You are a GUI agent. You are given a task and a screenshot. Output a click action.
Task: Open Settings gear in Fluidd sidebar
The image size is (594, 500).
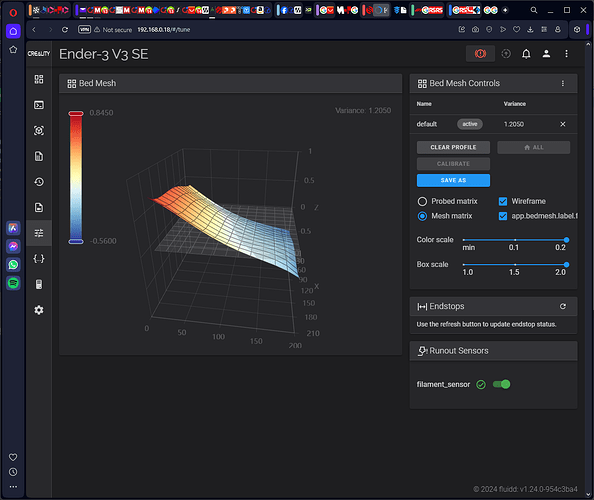click(x=39, y=310)
